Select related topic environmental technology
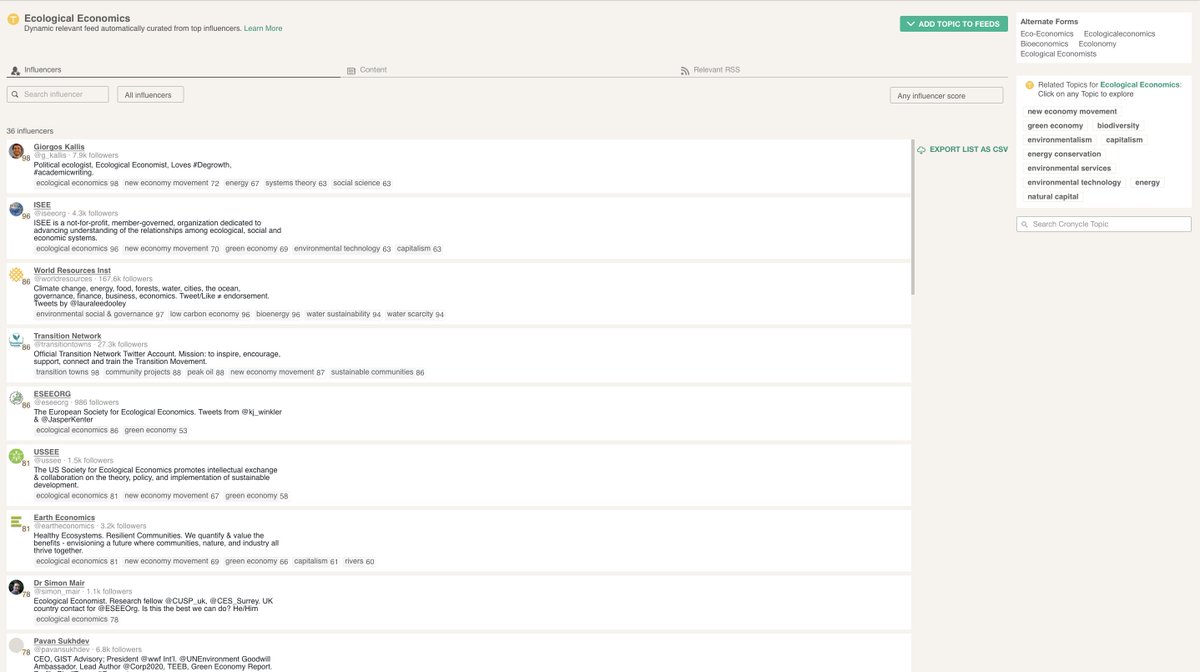The height and width of the screenshot is (672, 1200). (1074, 183)
